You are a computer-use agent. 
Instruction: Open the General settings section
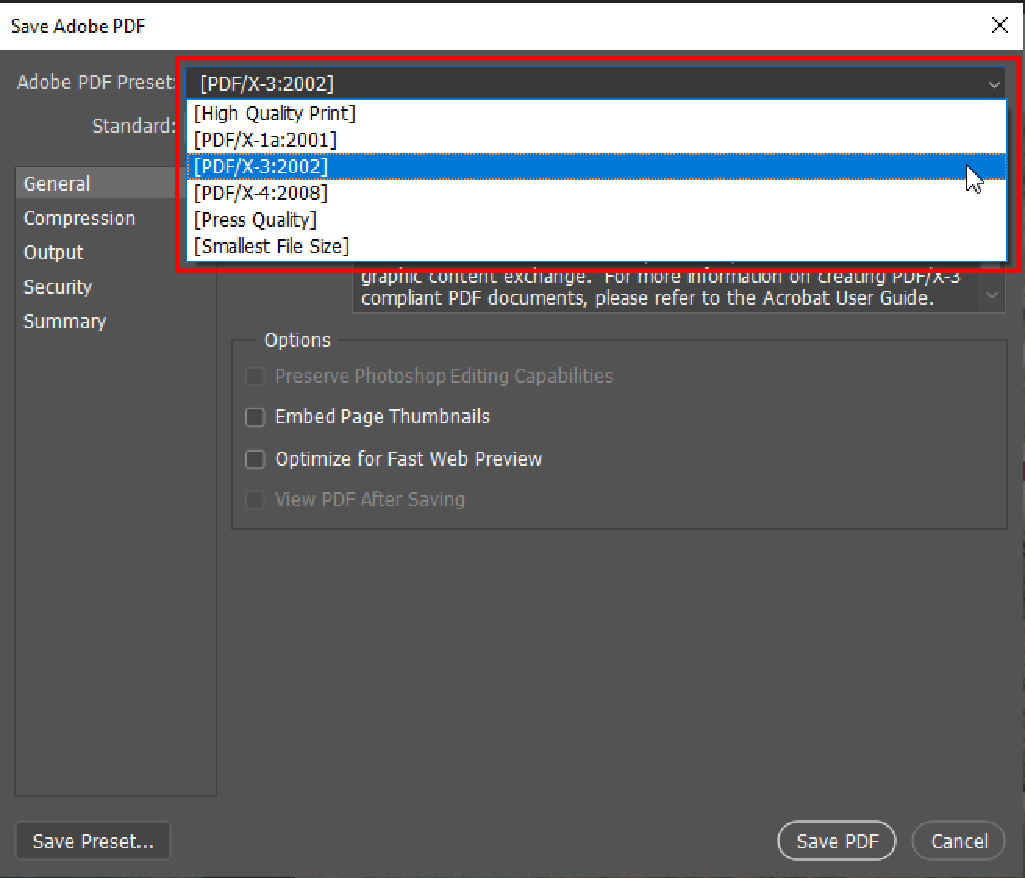57,184
